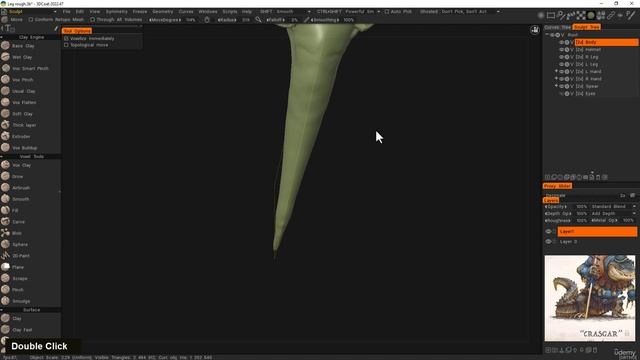Hide the Body object in Sculpt Tree
The image size is (640, 360).
click(x=561, y=42)
